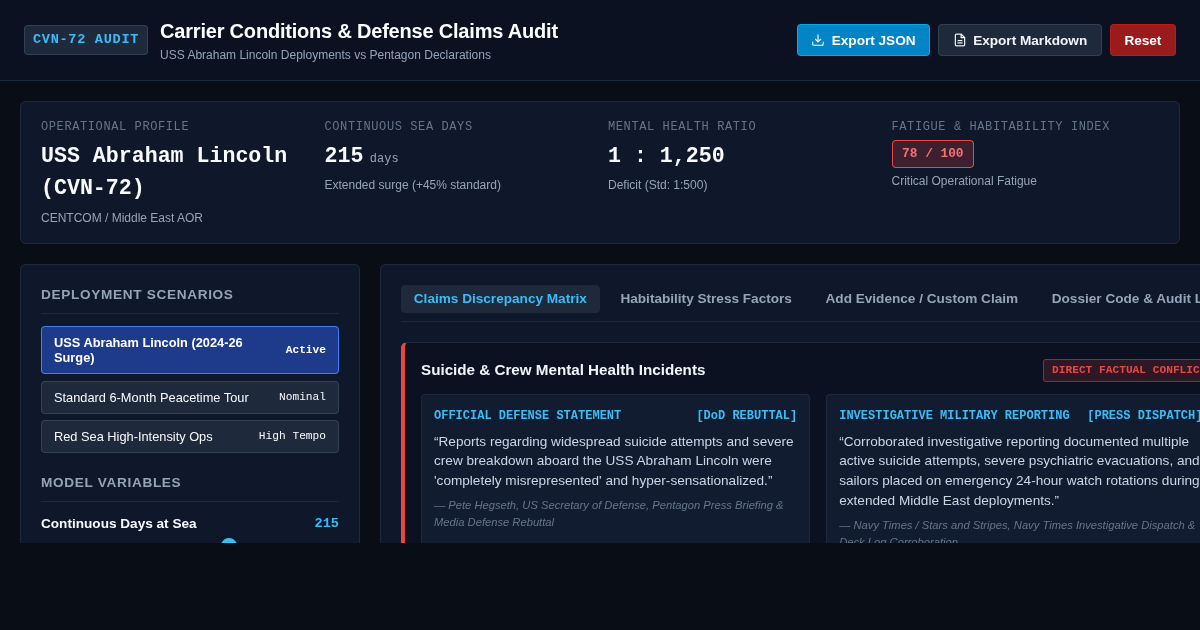Screen dimensions: 1200x630
Task: Click the Deficit (Std: 1:500) note
Action: [x=657, y=185]
